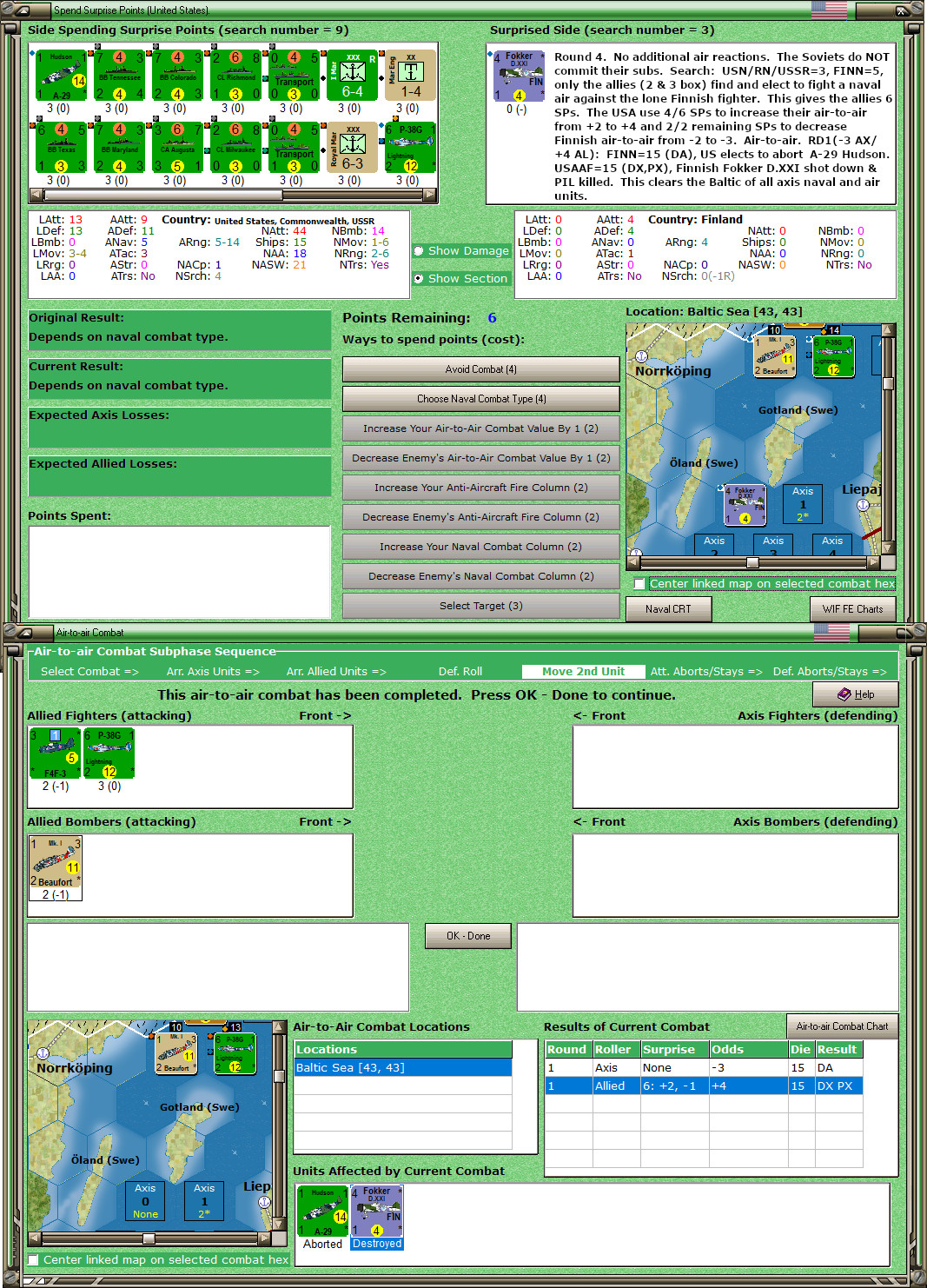
Task: Click Select Target (3) button
Action: click(481, 606)
